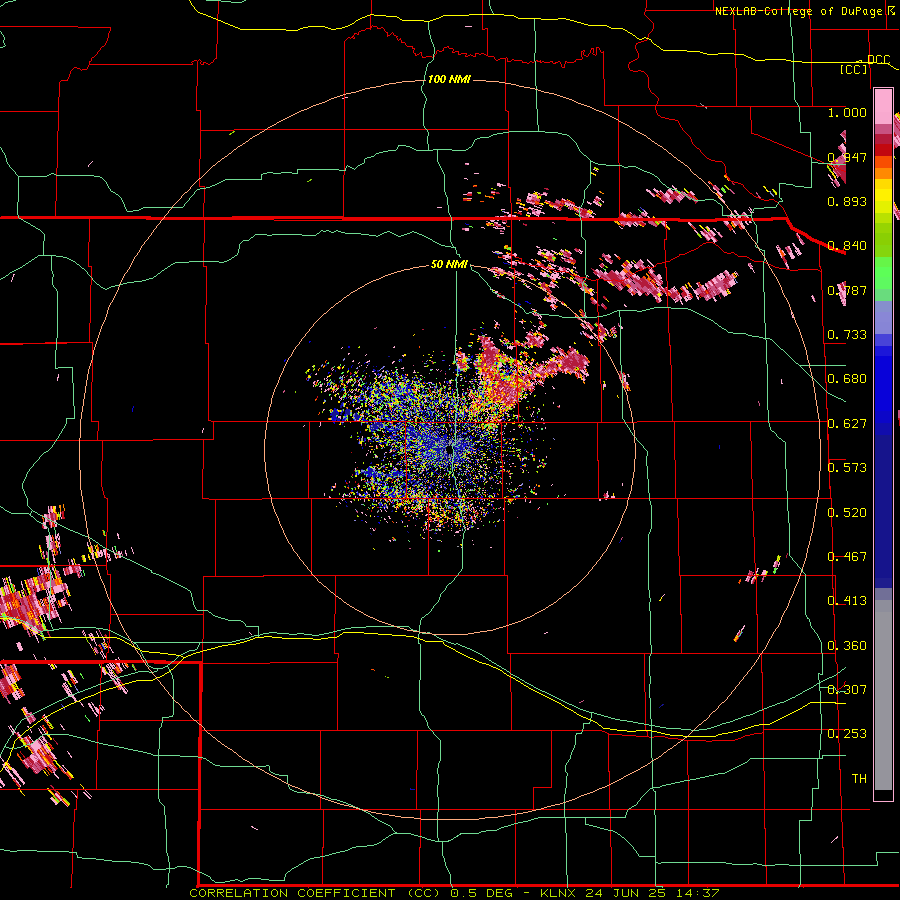Select the 0.413 scale value

[847, 601]
